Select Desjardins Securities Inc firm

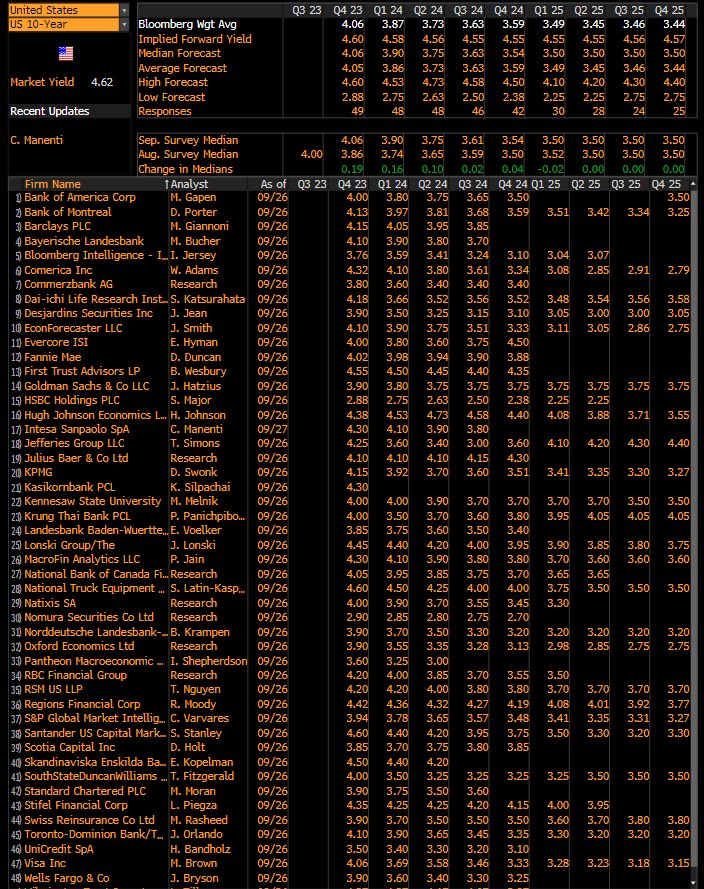pos(88,313)
